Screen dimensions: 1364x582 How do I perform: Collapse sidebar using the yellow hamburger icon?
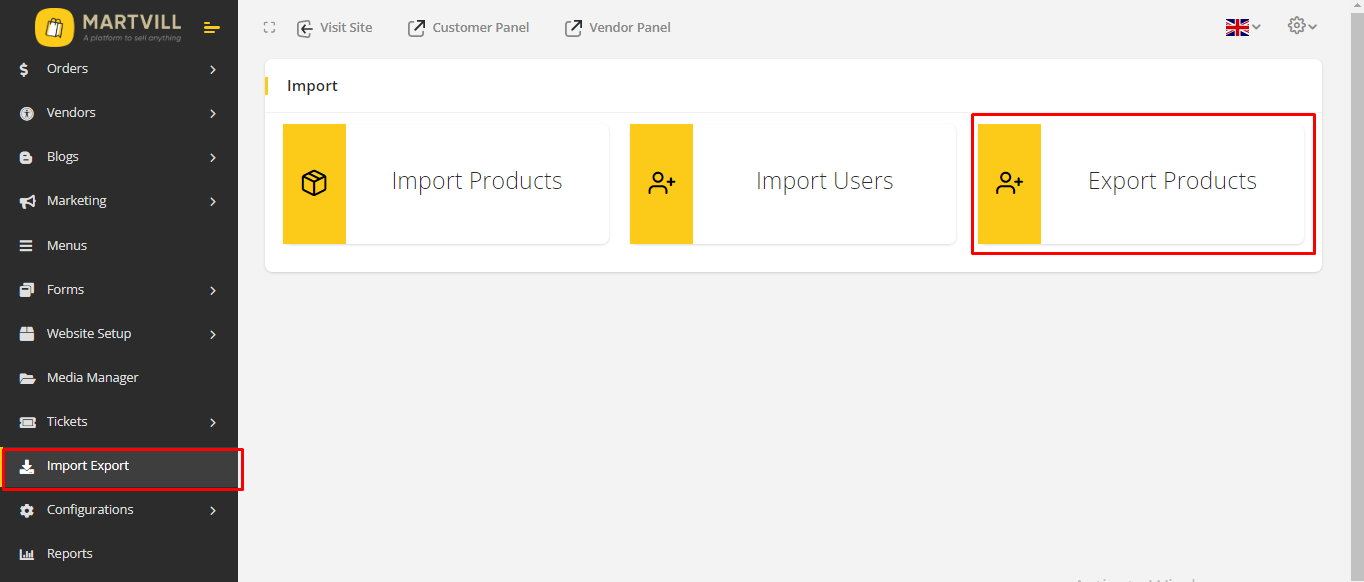click(211, 28)
